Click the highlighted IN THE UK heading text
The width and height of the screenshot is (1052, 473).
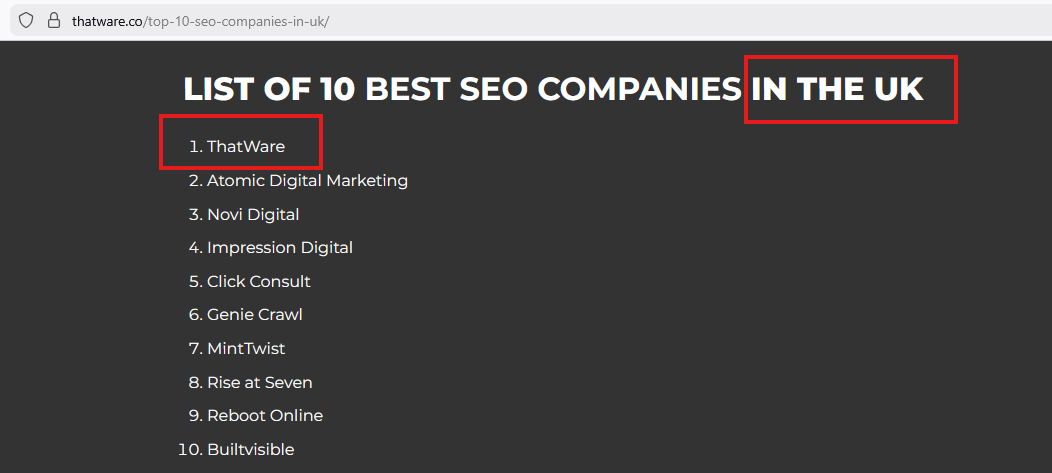click(x=838, y=89)
